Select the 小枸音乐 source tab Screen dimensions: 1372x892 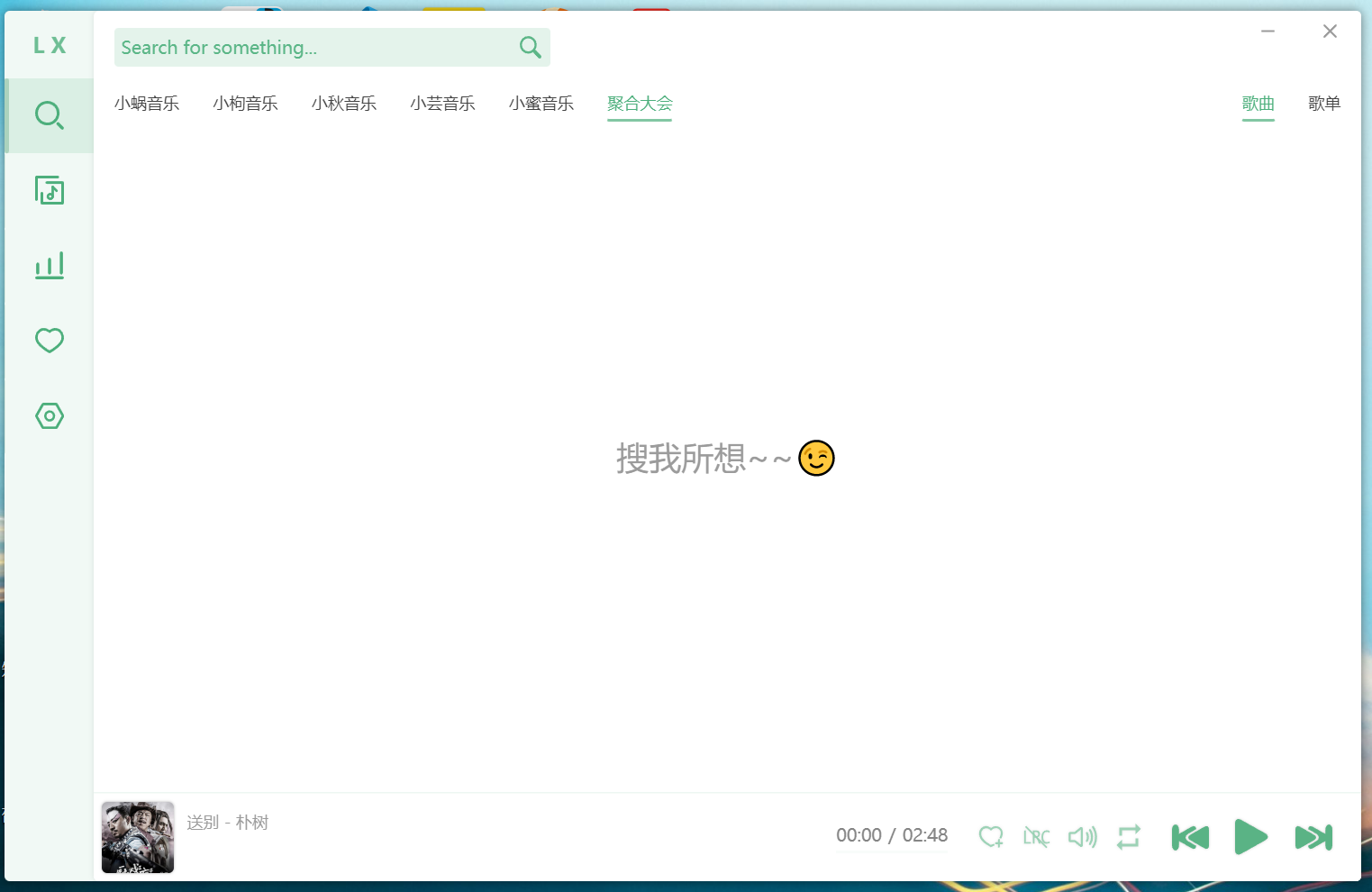coord(245,104)
